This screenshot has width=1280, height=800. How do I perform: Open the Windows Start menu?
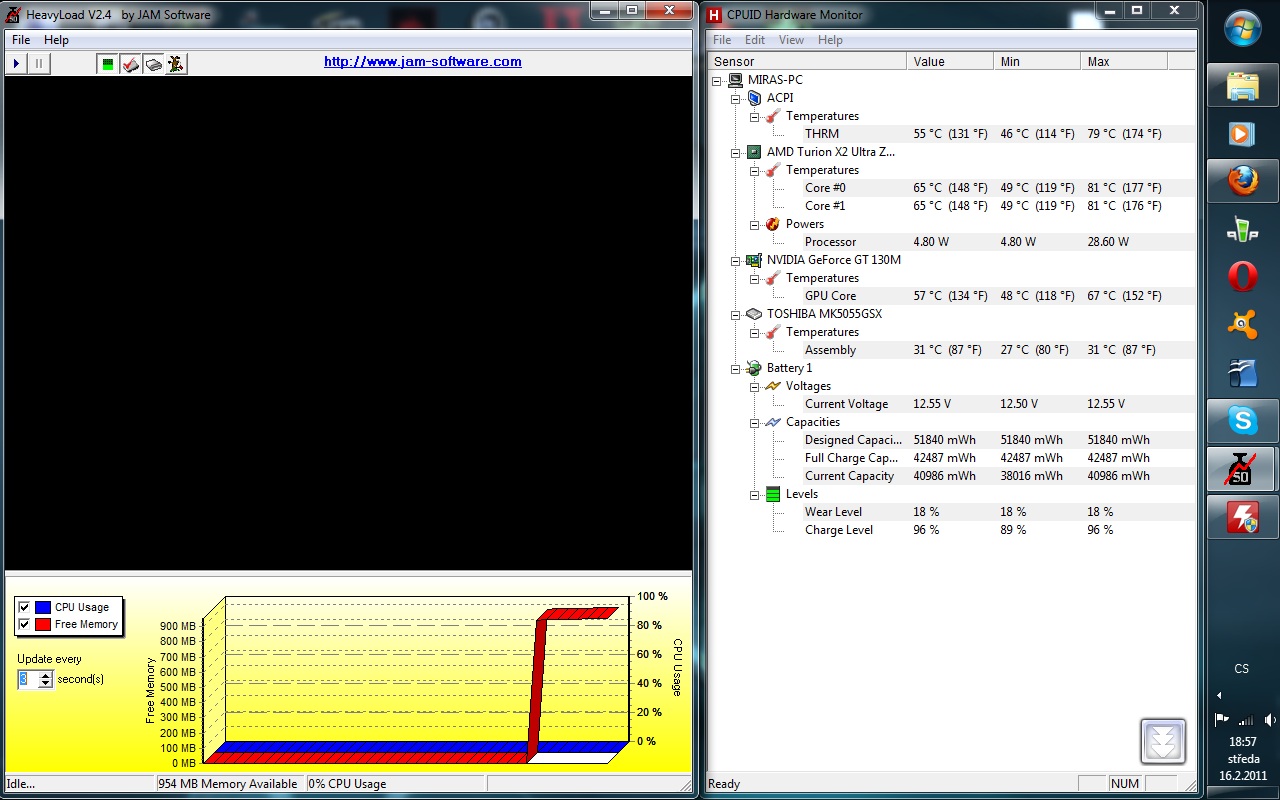tap(1243, 27)
